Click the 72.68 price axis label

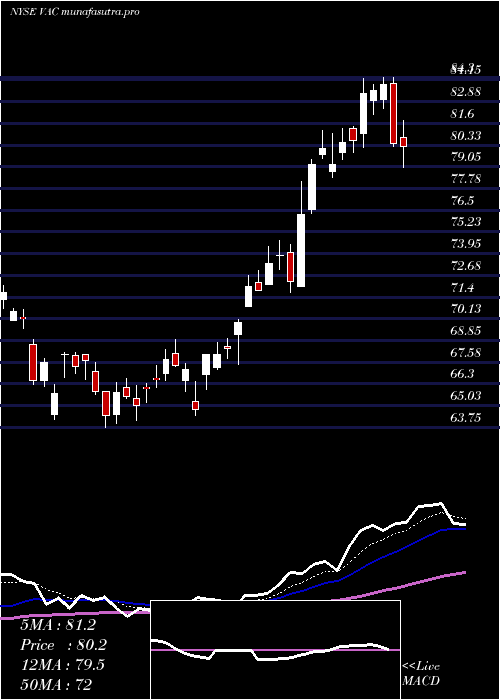466,266
